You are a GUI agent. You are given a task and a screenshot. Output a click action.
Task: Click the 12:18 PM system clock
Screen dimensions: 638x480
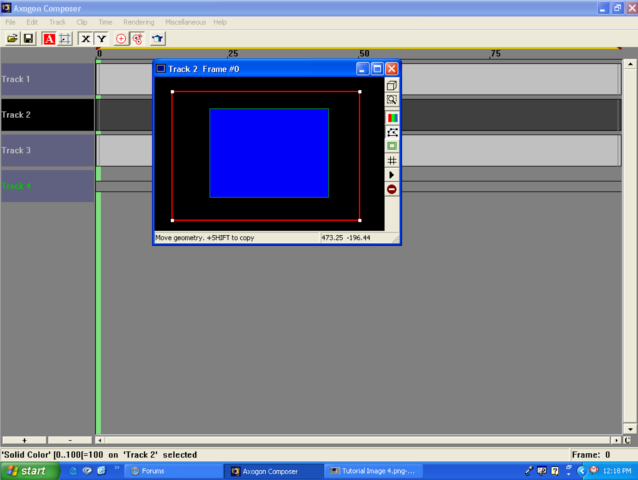point(617,471)
